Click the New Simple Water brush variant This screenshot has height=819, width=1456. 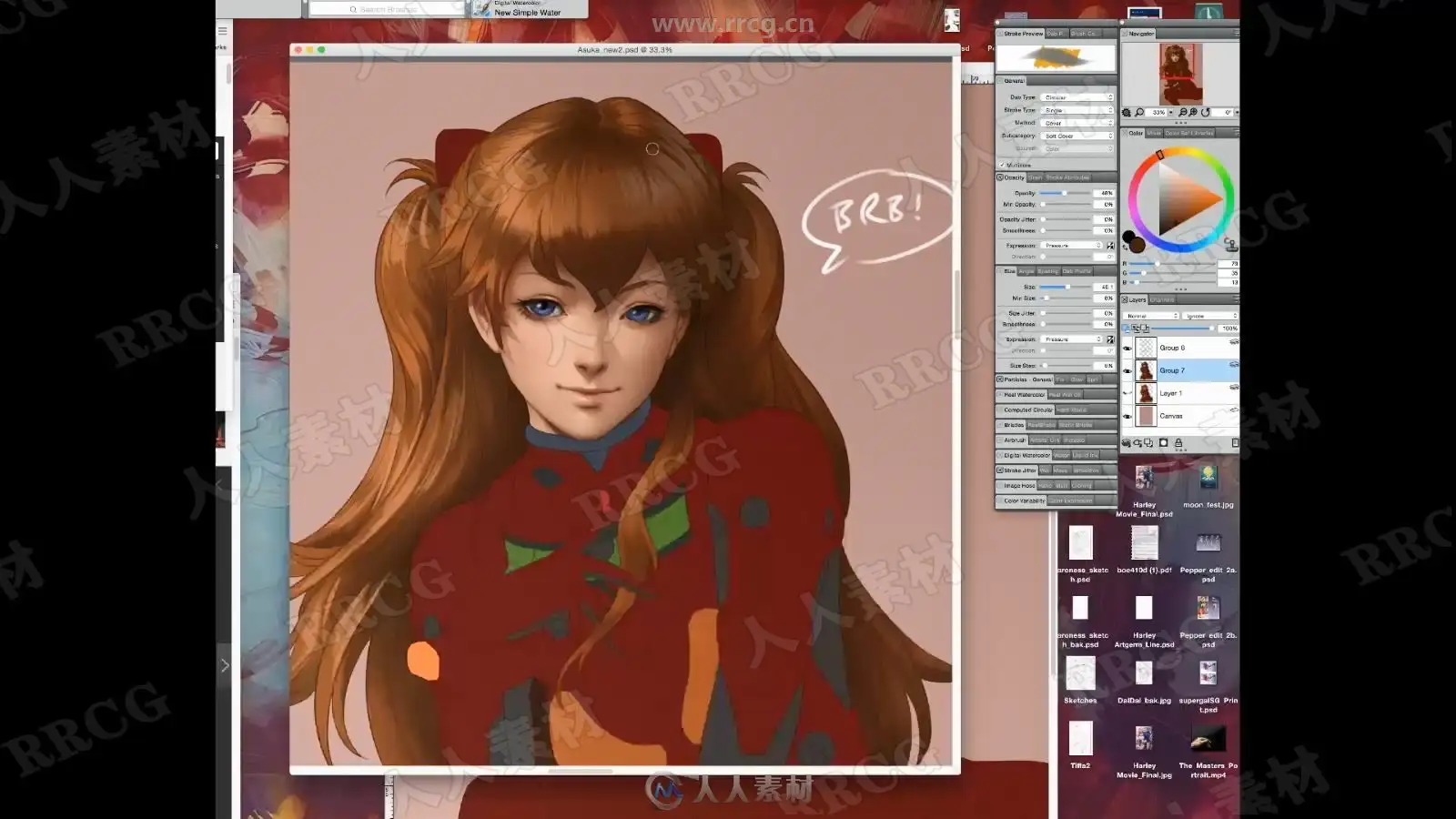tap(528, 13)
